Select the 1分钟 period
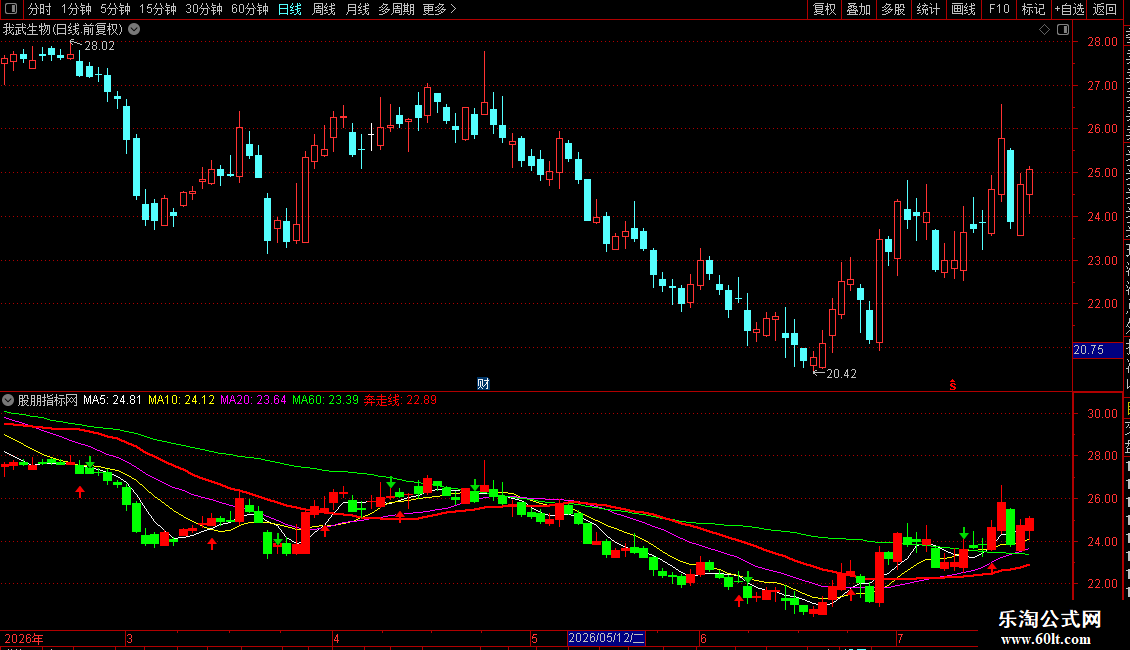Image resolution: width=1130 pixels, height=650 pixels. tap(76, 9)
